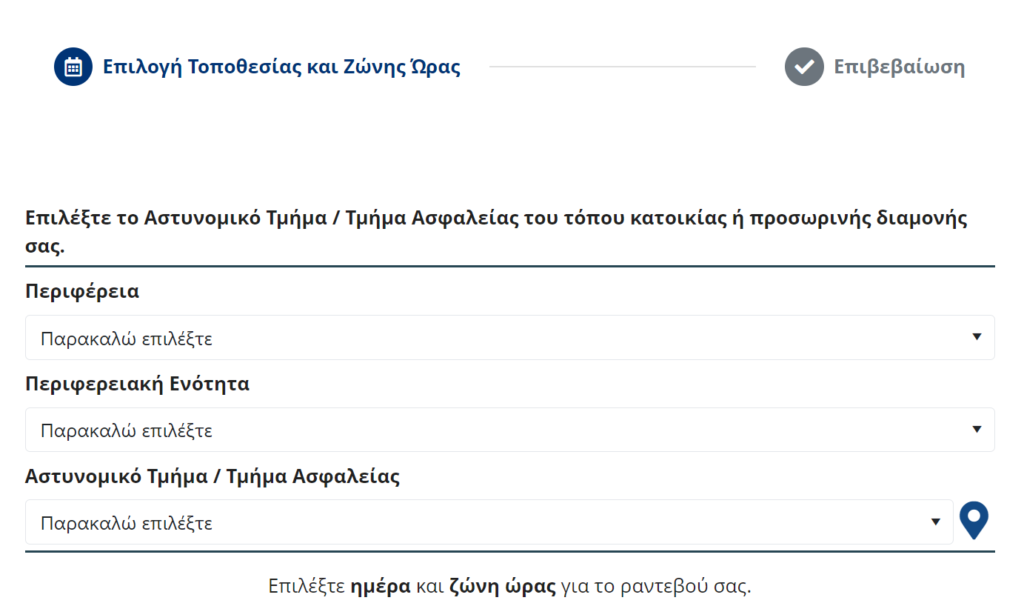Click the calendar icon next to Επιλογή Τοποθεσίας
The image size is (1024, 606).
pos(72,66)
